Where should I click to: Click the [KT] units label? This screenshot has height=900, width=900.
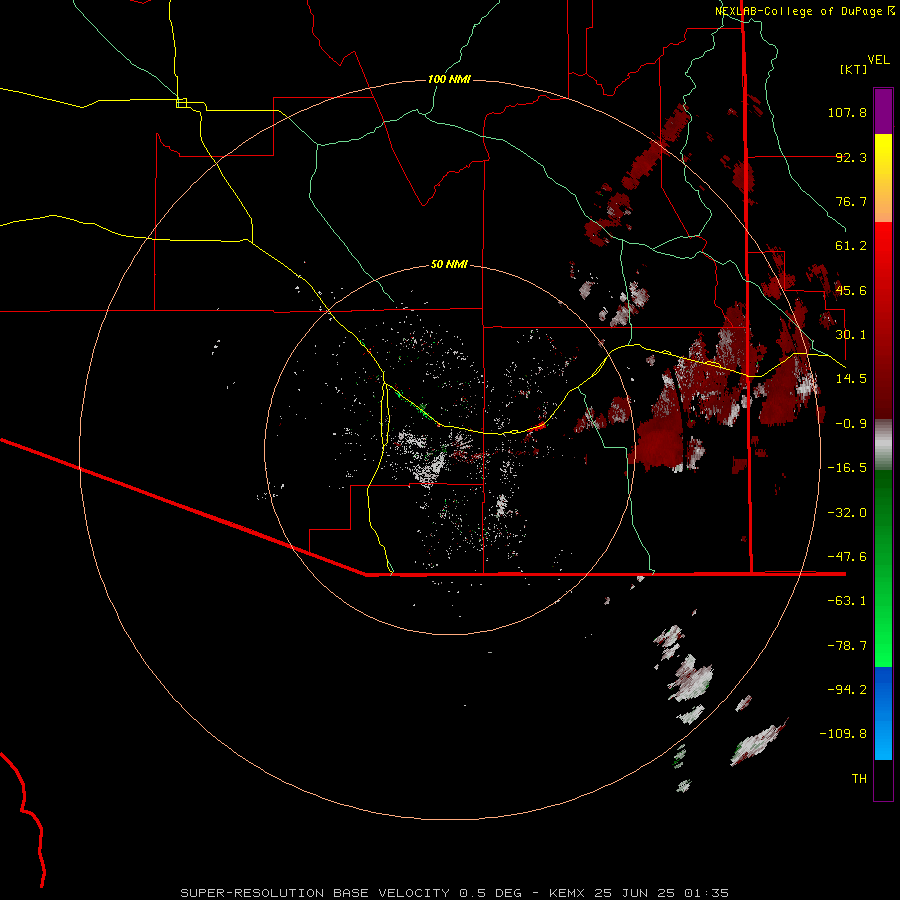(854, 69)
